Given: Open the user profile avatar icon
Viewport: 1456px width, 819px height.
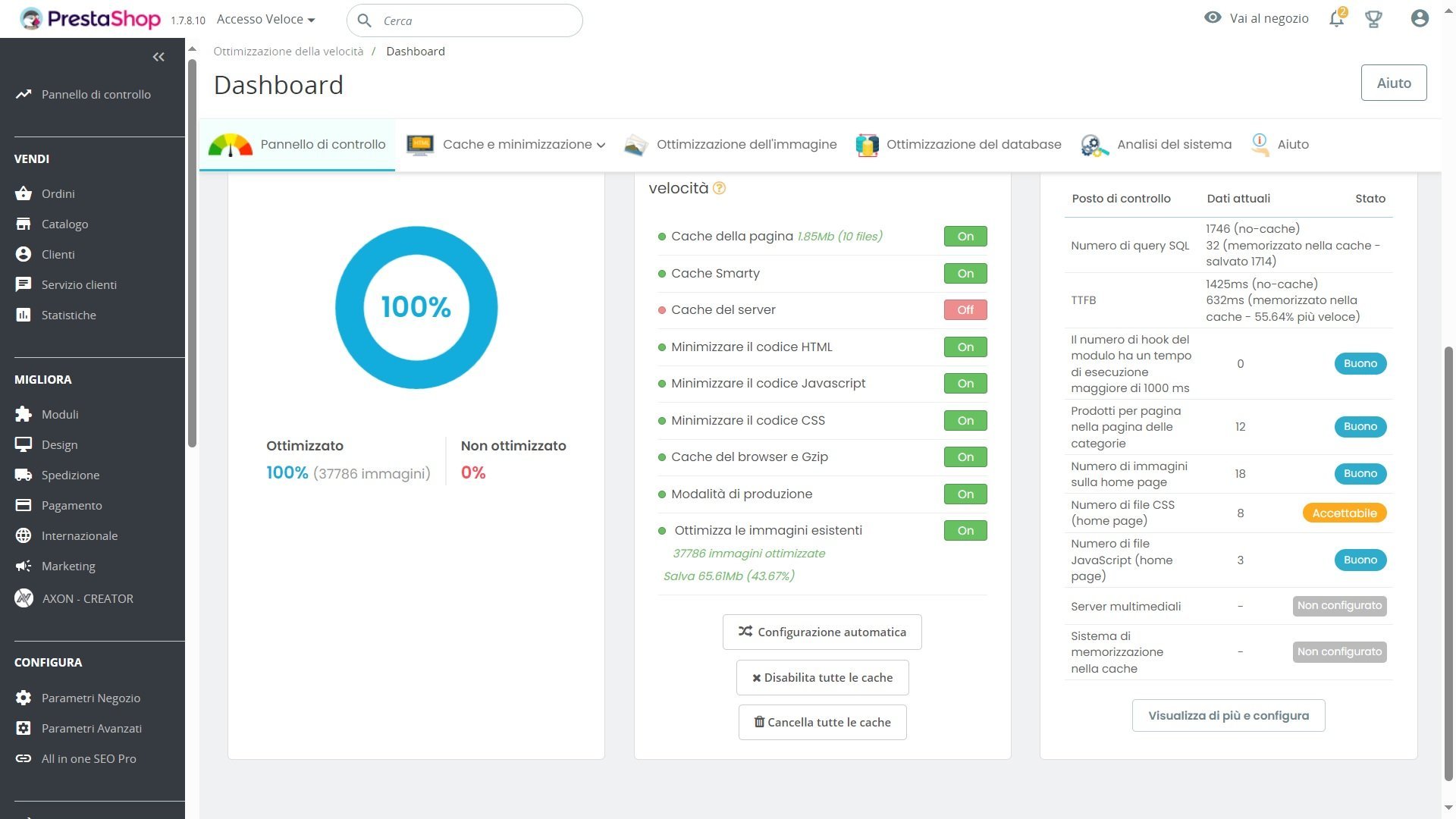Looking at the screenshot, I should (x=1420, y=19).
